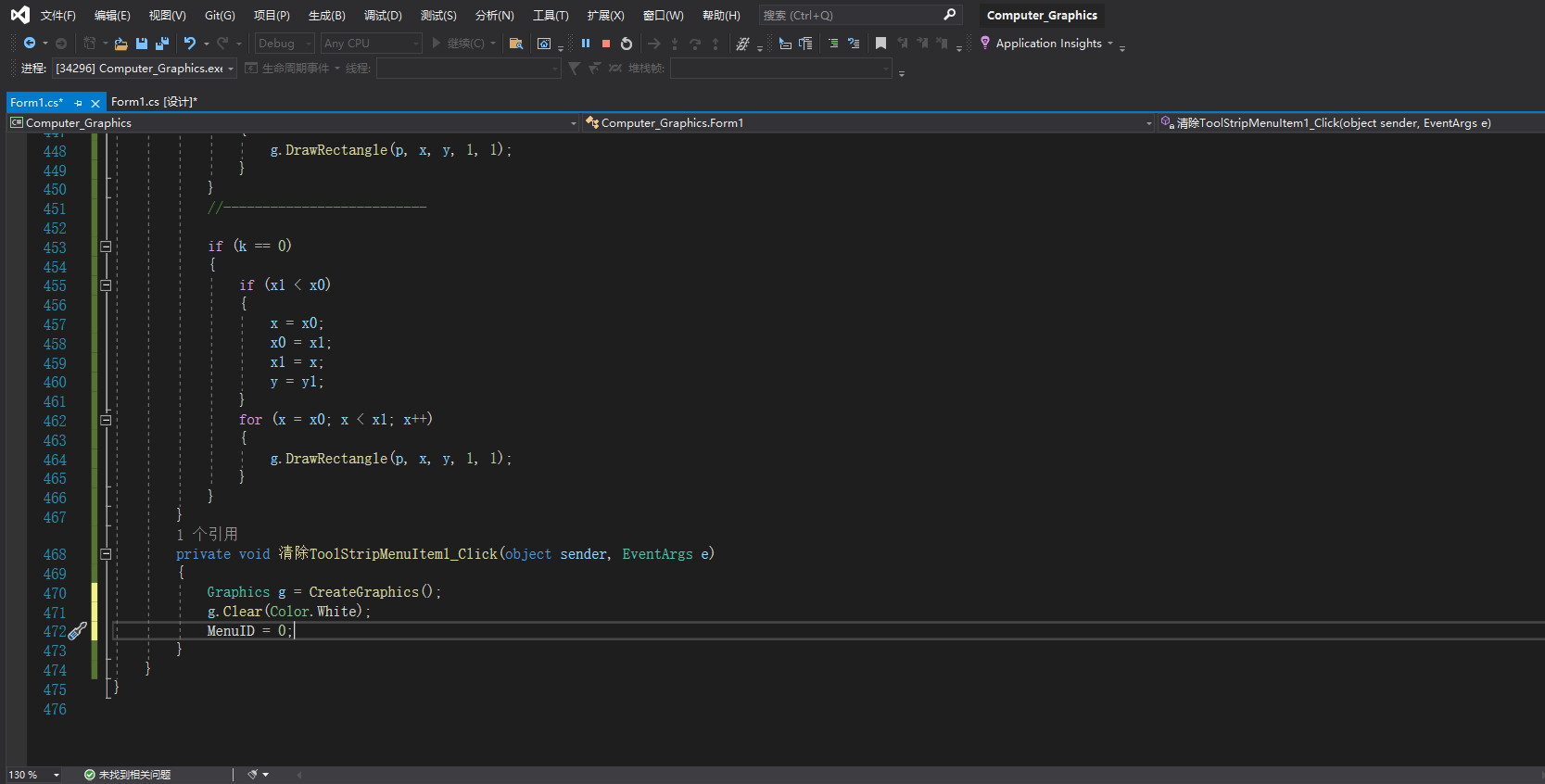Click the Step Into arrow icon
Screen dimensions: 1545x784
coord(675,44)
